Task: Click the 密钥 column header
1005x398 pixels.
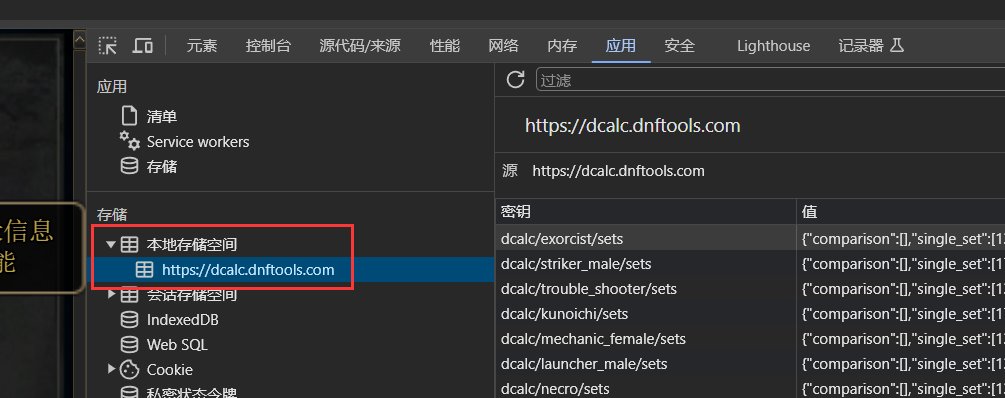Action: point(645,211)
